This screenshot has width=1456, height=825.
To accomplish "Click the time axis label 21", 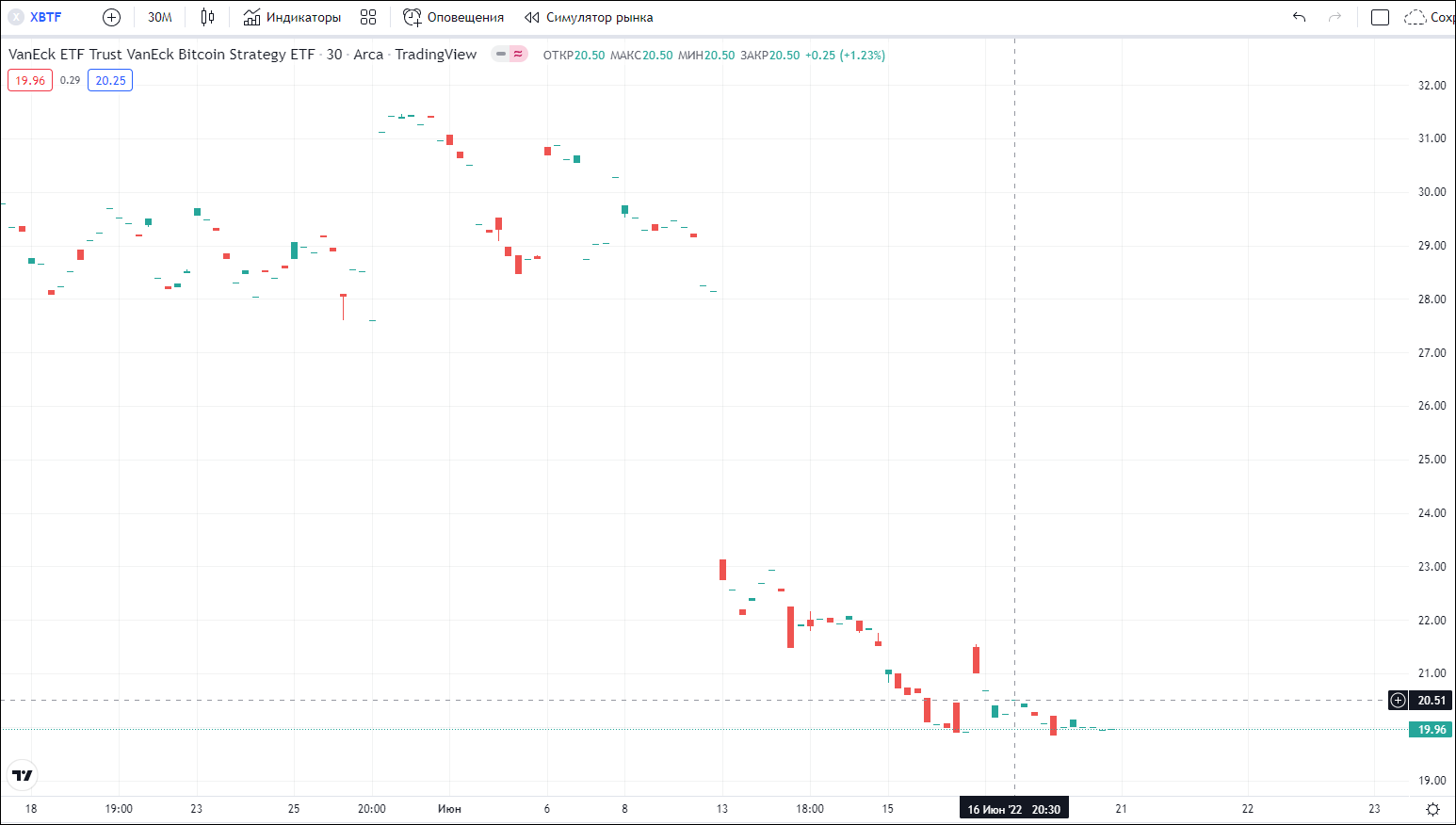I will (x=1121, y=809).
